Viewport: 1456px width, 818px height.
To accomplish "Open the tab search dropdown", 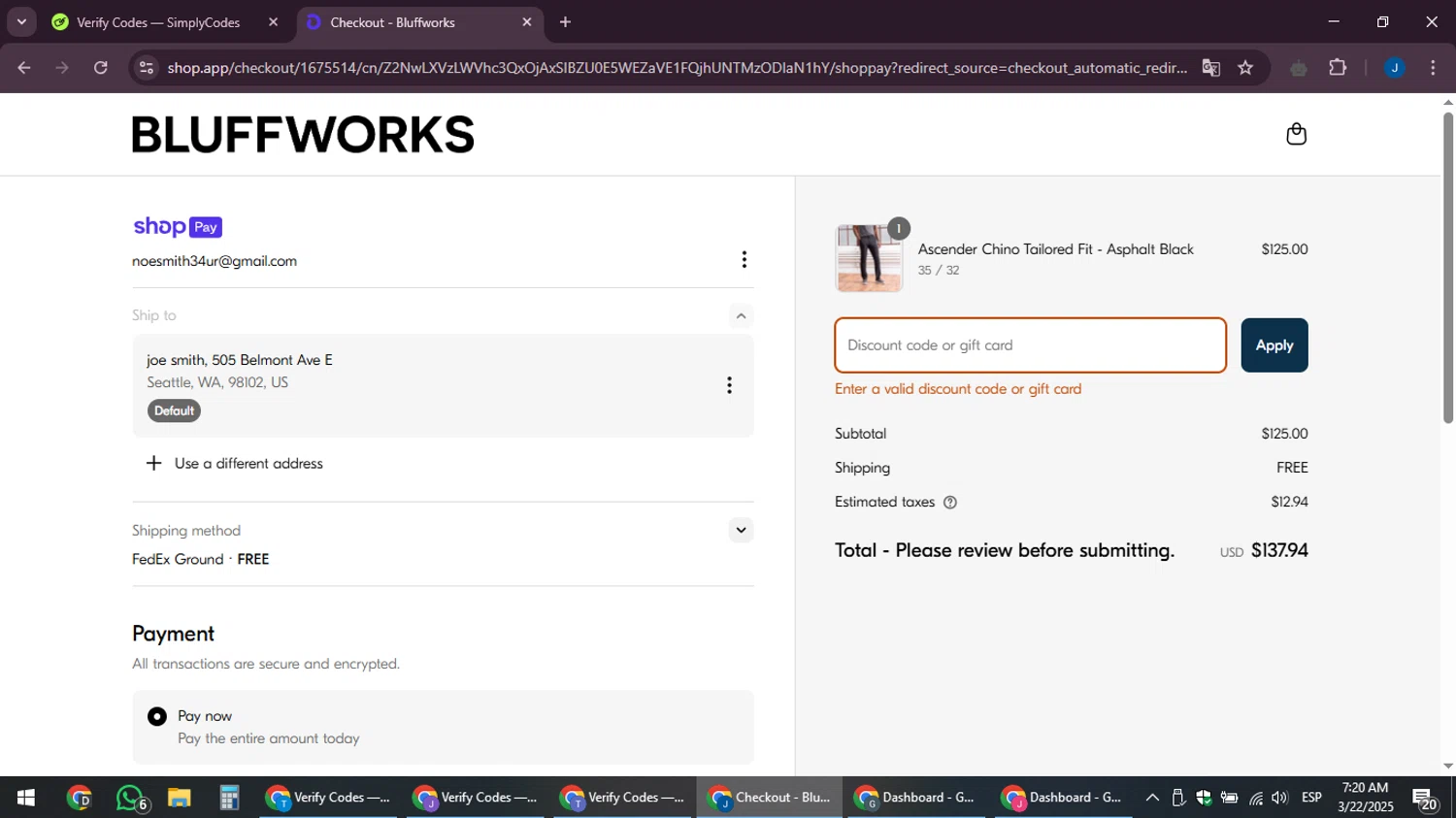I will tap(21, 22).
